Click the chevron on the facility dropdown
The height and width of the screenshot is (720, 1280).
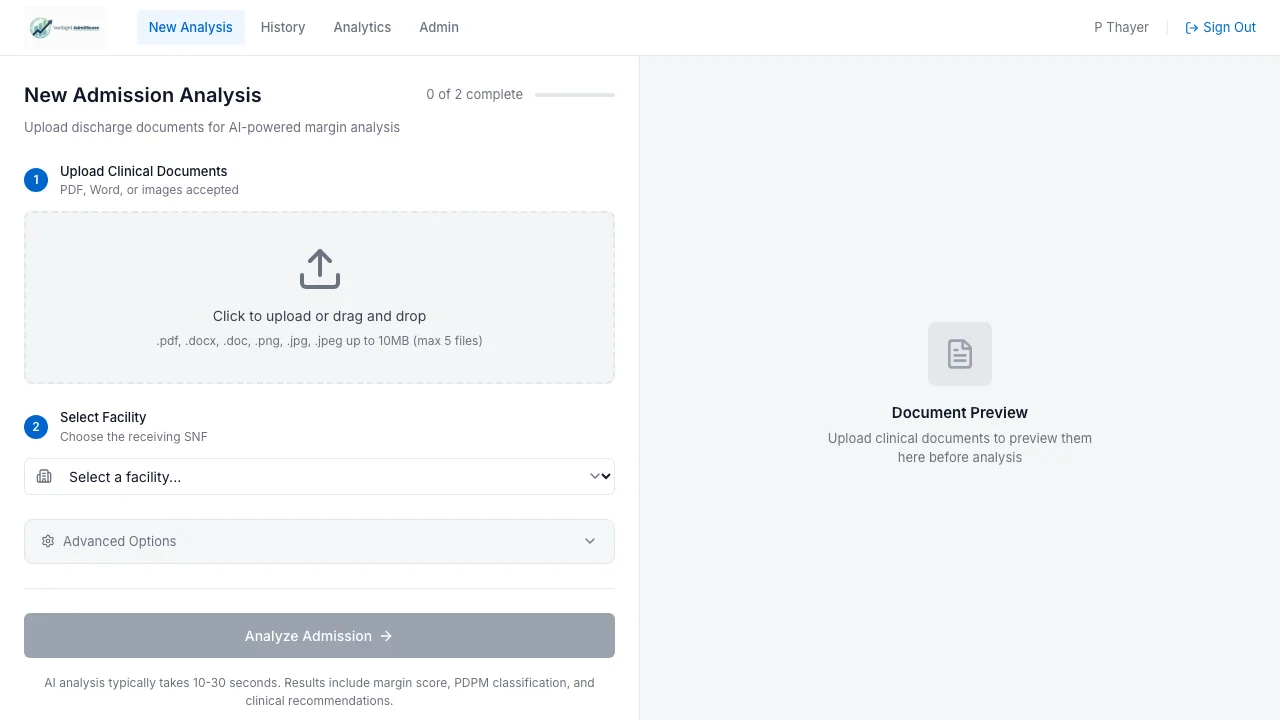tap(599, 476)
